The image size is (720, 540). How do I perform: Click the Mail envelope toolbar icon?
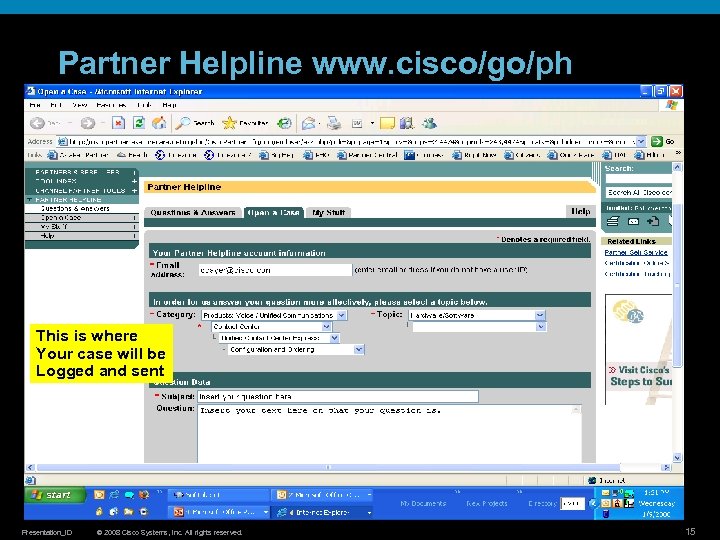click(309, 123)
